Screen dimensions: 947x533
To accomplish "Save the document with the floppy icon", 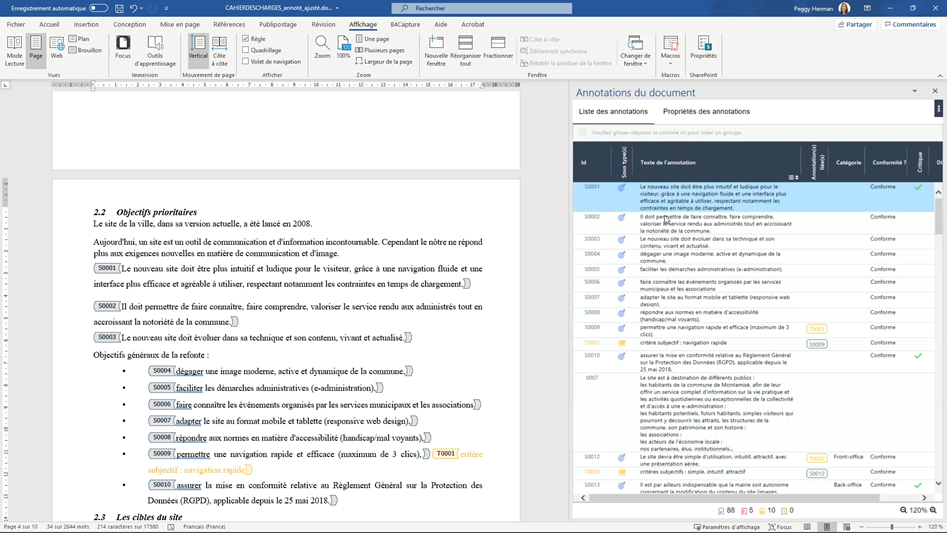I will click(x=119, y=8).
